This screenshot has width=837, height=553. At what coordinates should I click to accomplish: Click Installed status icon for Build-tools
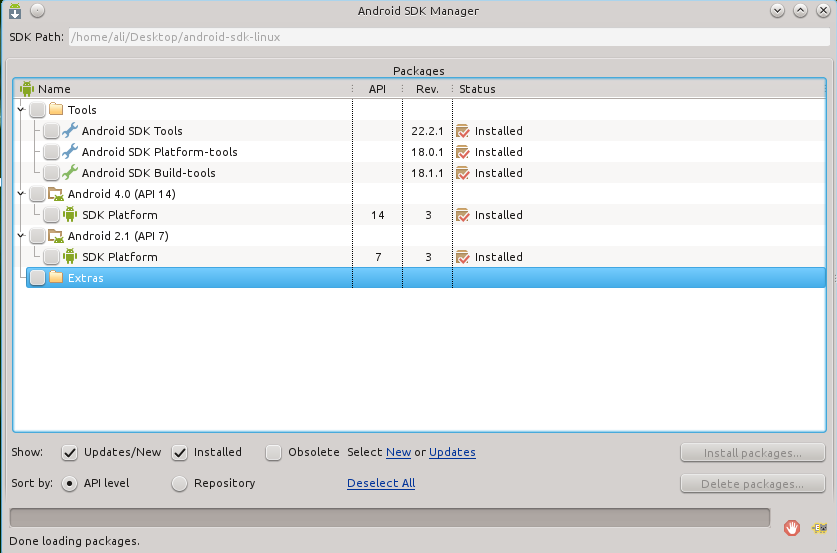tap(462, 173)
